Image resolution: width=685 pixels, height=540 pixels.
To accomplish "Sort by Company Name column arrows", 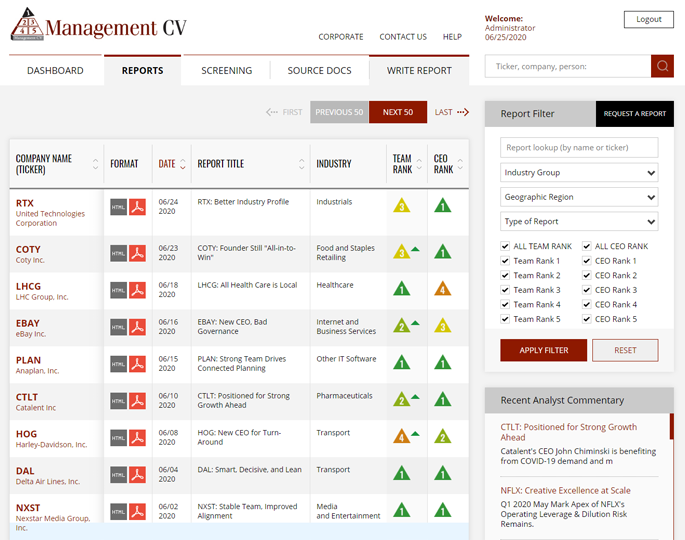I will tap(95, 164).
